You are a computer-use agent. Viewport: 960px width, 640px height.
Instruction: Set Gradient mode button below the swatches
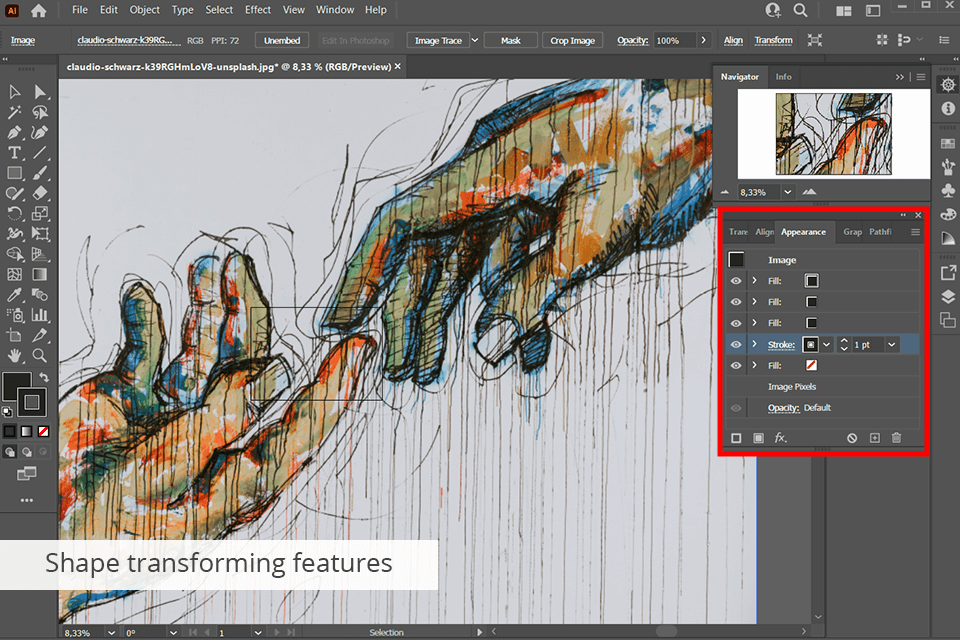click(x=26, y=431)
